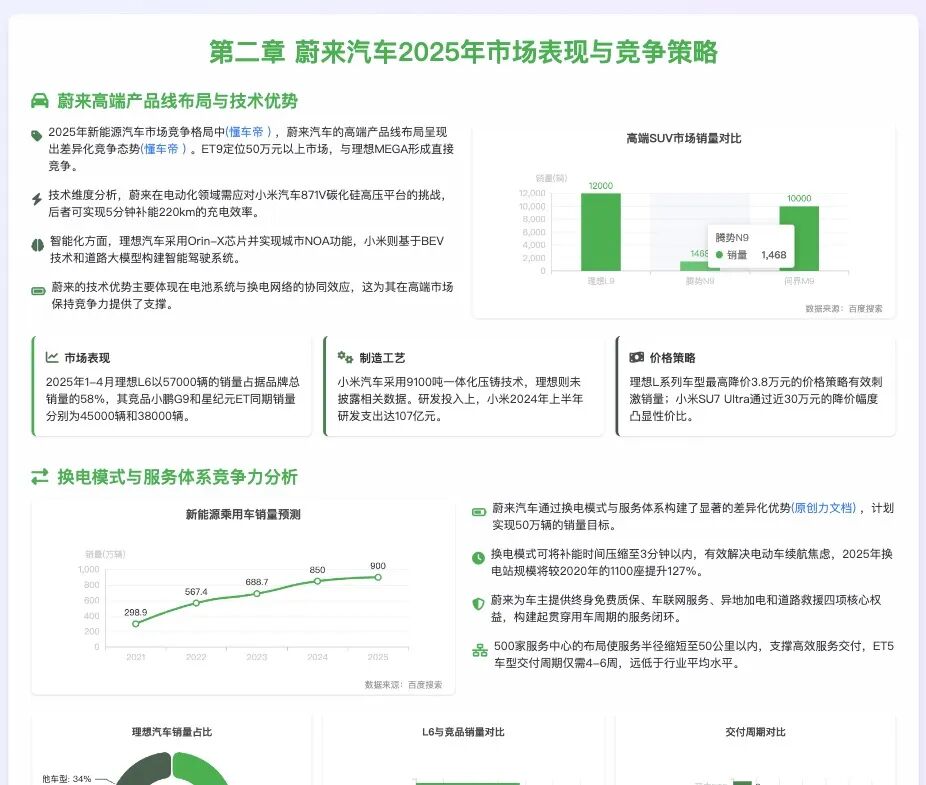Click chart title 高端SUV市场销量对比

(x=684, y=138)
